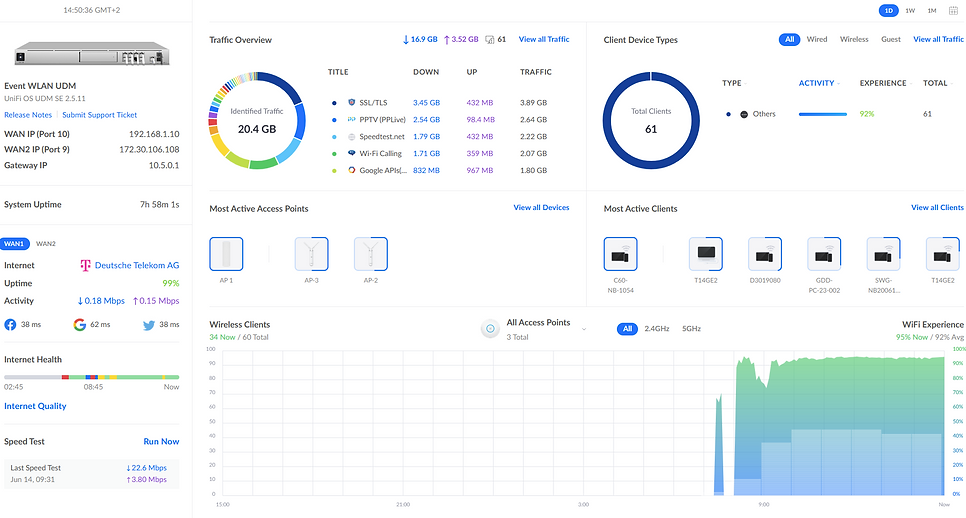
Task: Filter client device types by Guest
Action: click(x=891, y=39)
